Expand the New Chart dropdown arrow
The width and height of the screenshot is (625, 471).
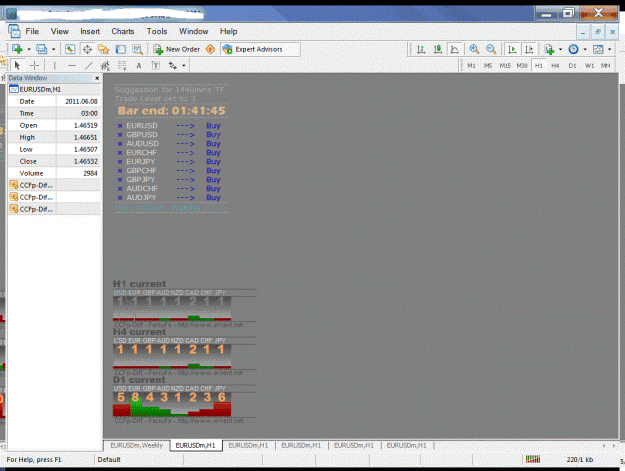[29, 49]
